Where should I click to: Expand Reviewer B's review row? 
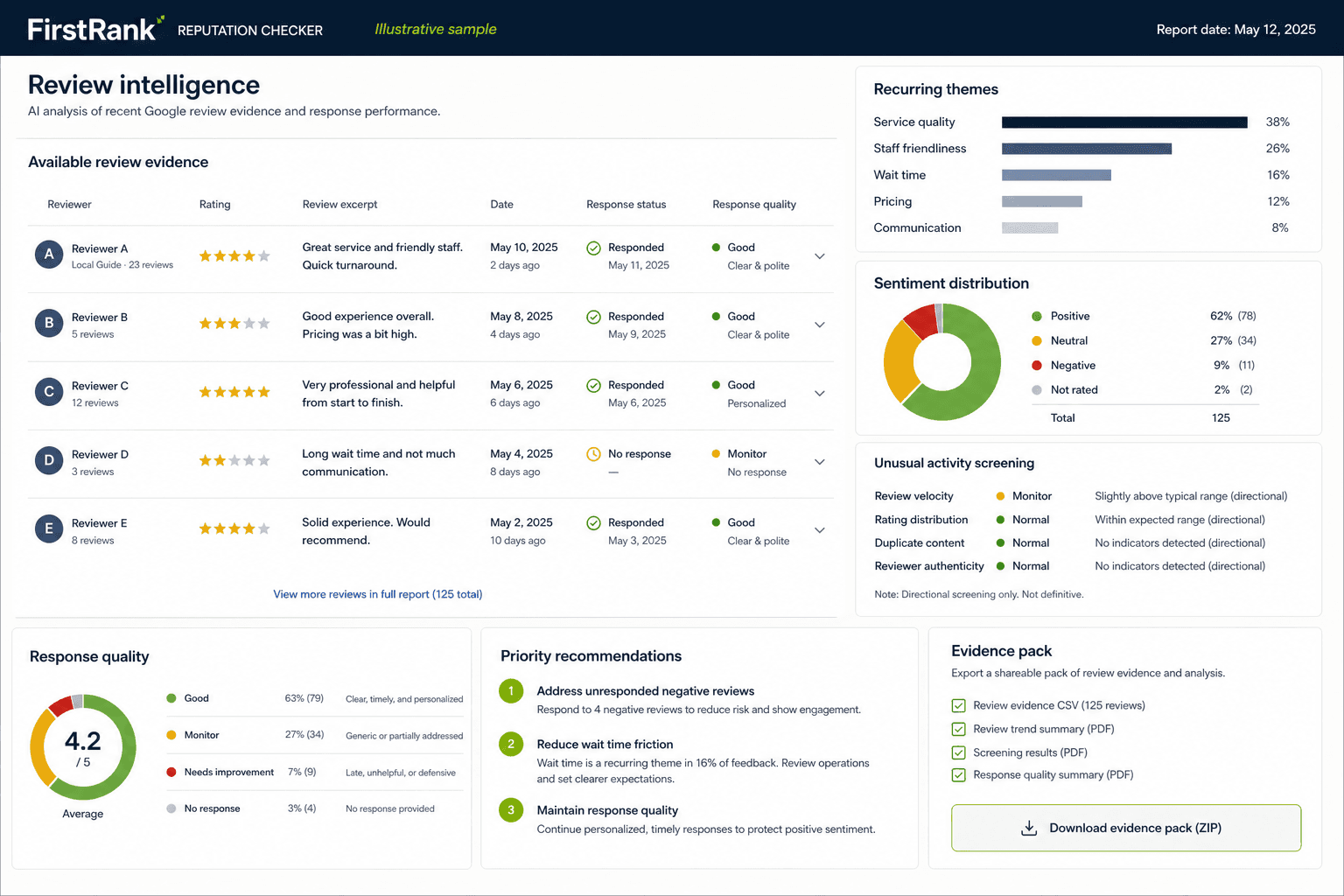pyautogui.click(x=820, y=325)
